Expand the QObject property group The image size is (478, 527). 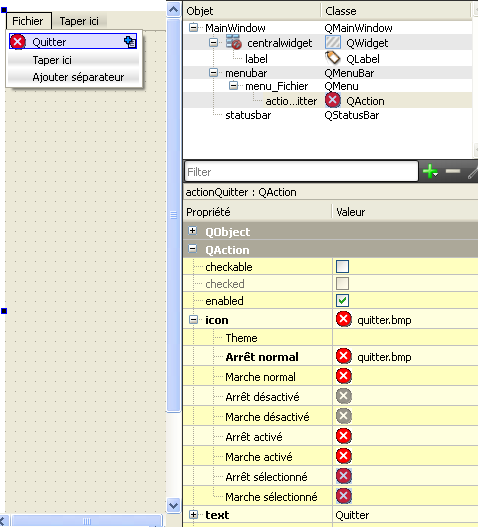pos(193,231)
